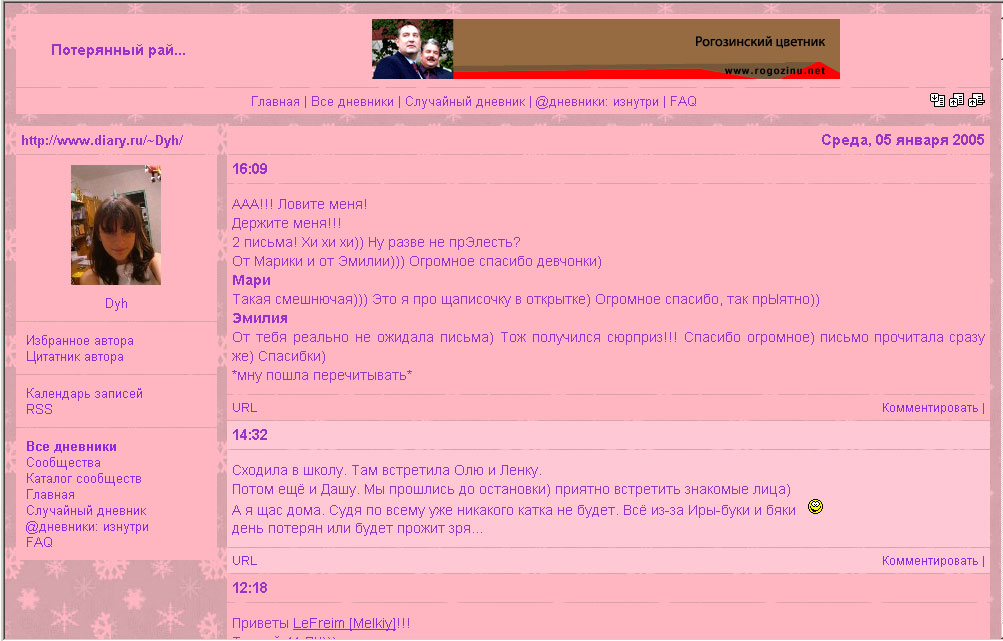Click the Dyh username under the avatar
Screen dimensions: 1003x641
coord(116,304)
